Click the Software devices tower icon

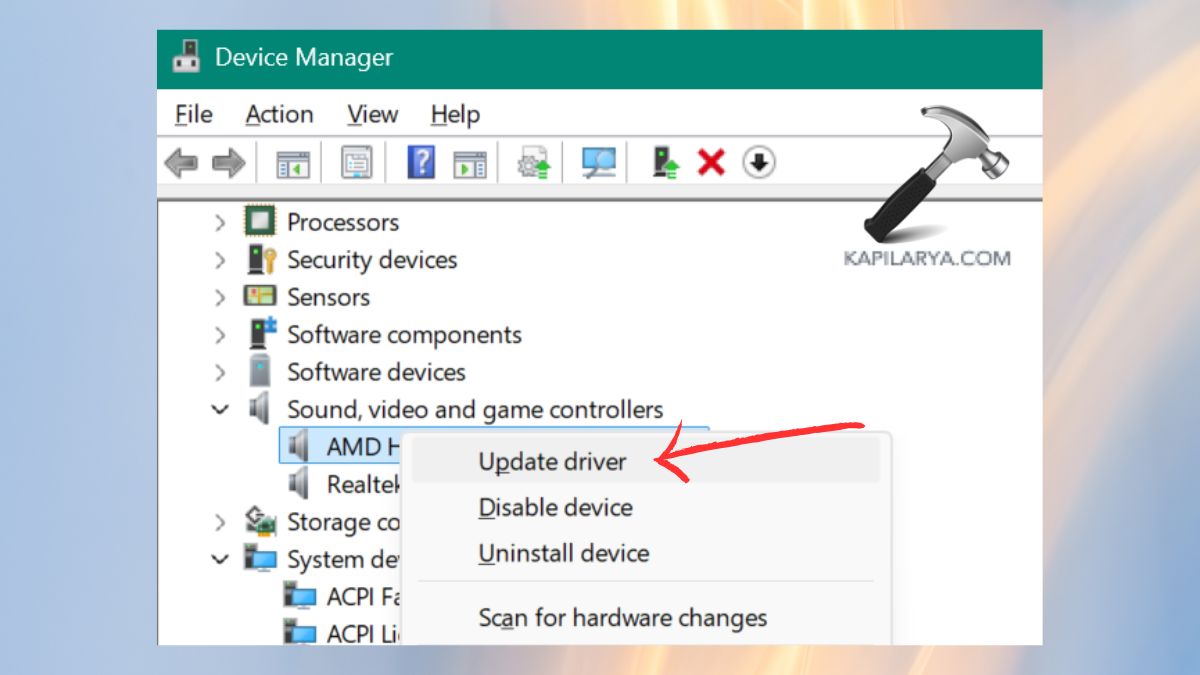[260, 371]
